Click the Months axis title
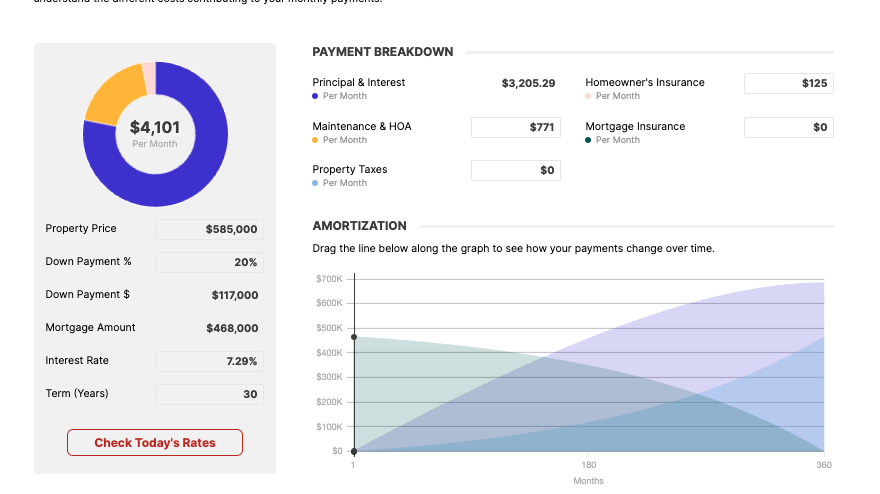The width and height of the screenshot is (880, 494). click(x=589, y=481)
